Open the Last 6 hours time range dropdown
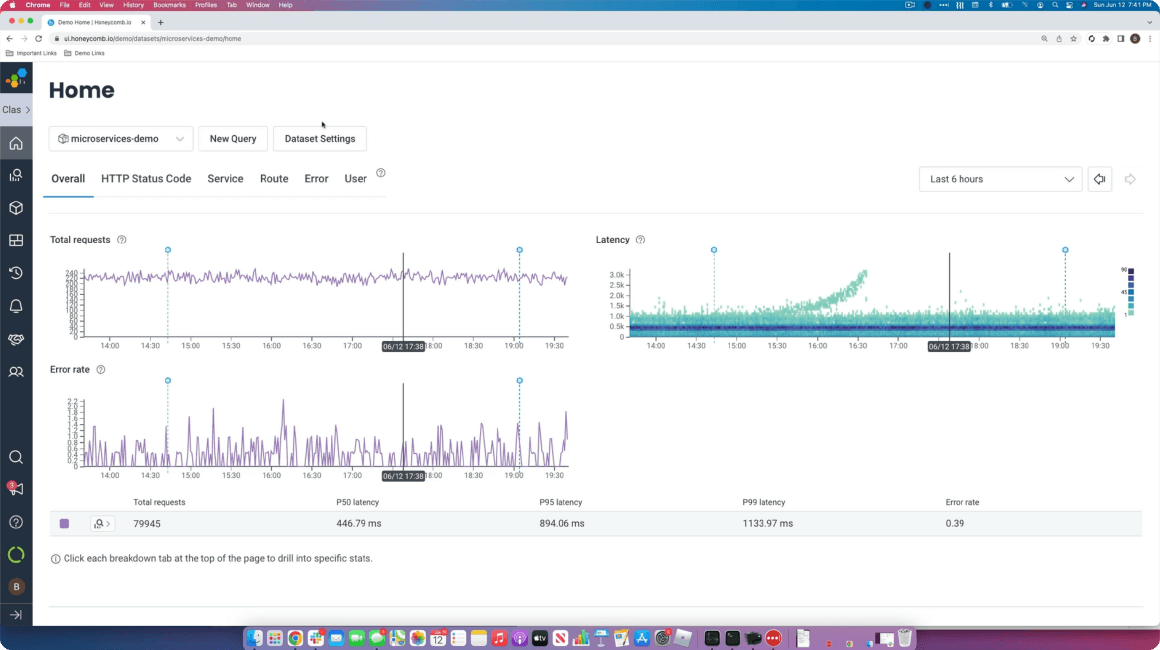Image resolution: width=1160 pixels, height=650 pixels. coord(1000,179)
